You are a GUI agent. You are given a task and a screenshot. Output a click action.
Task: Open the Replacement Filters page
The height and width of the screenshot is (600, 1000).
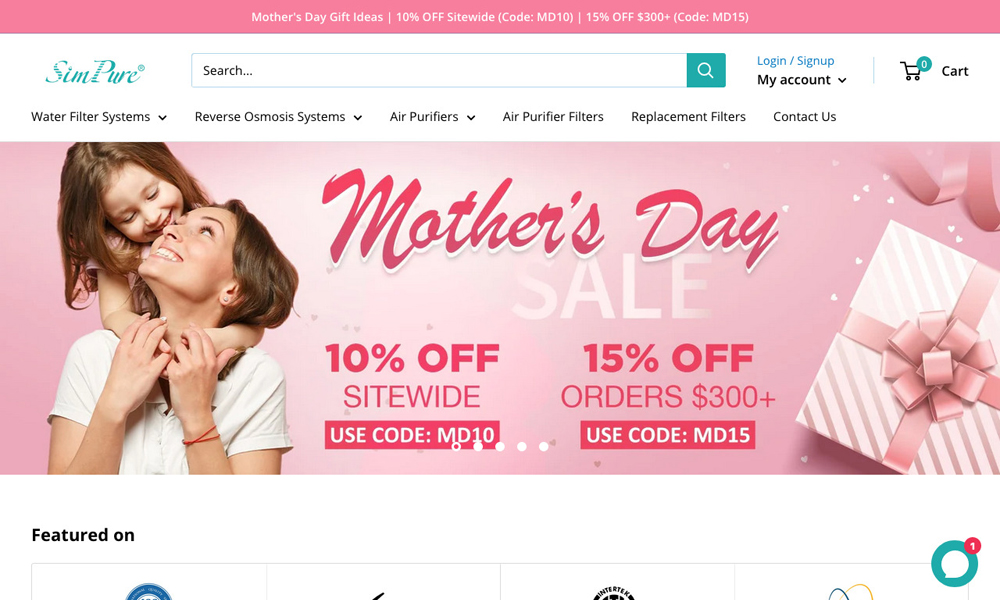[x=688, y=117]
